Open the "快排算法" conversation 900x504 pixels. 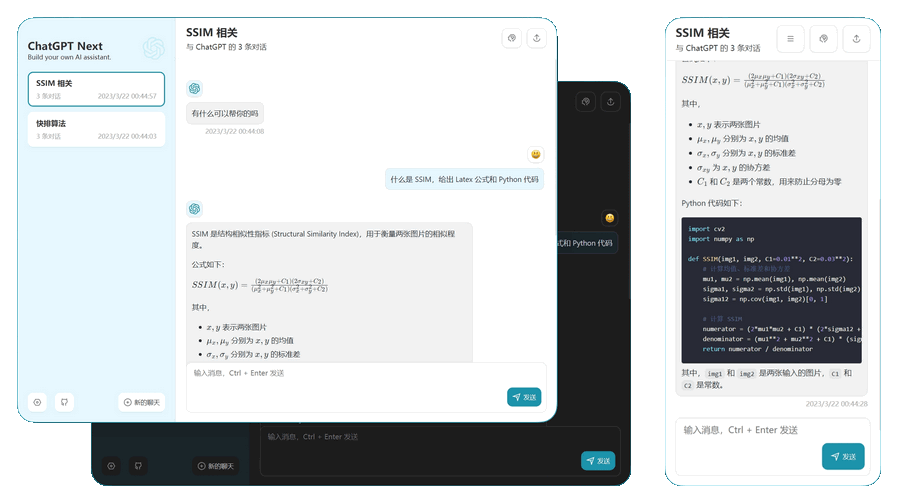pyautogui.click(x=96, y=129)
